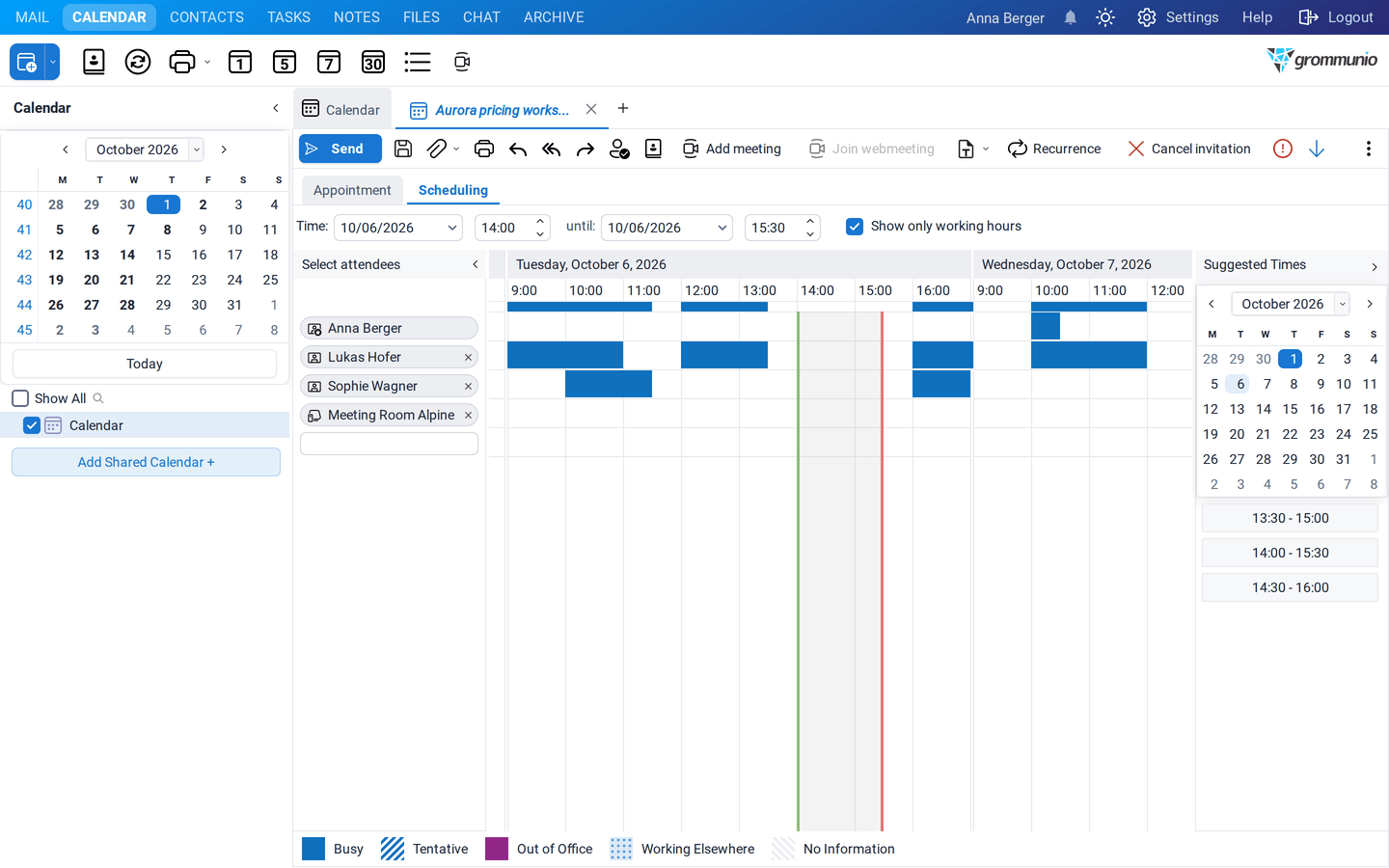
Task: Uncheck the Calendar checkbox in sidebar
Action: point(32,425)
